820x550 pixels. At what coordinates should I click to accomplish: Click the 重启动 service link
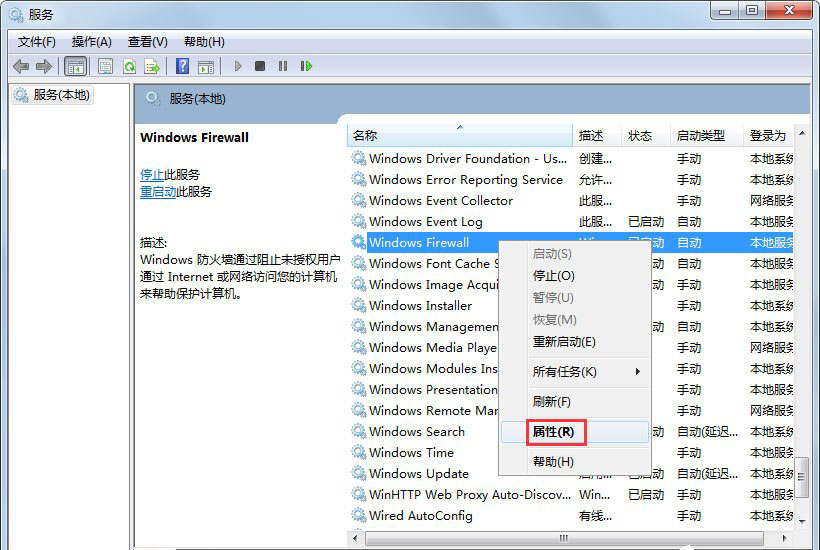[158, 192]
